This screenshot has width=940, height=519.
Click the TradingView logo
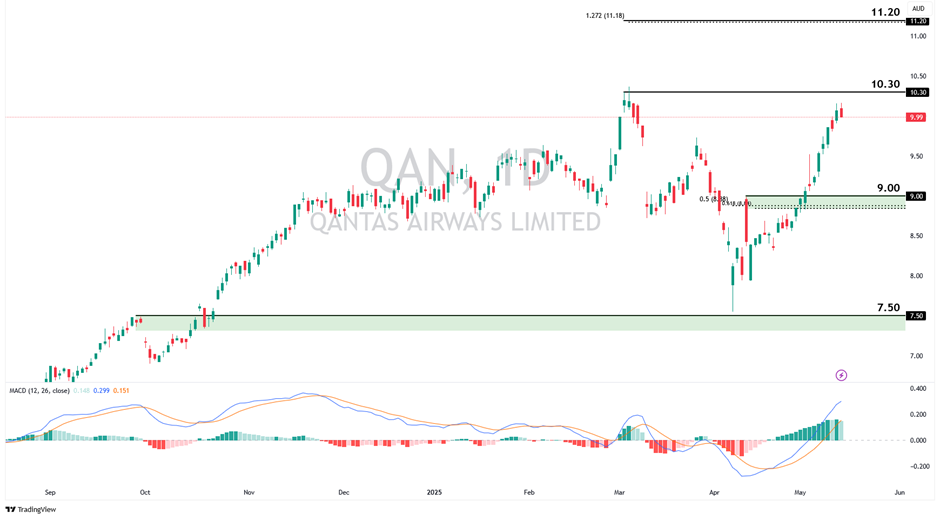click(30, 509)
